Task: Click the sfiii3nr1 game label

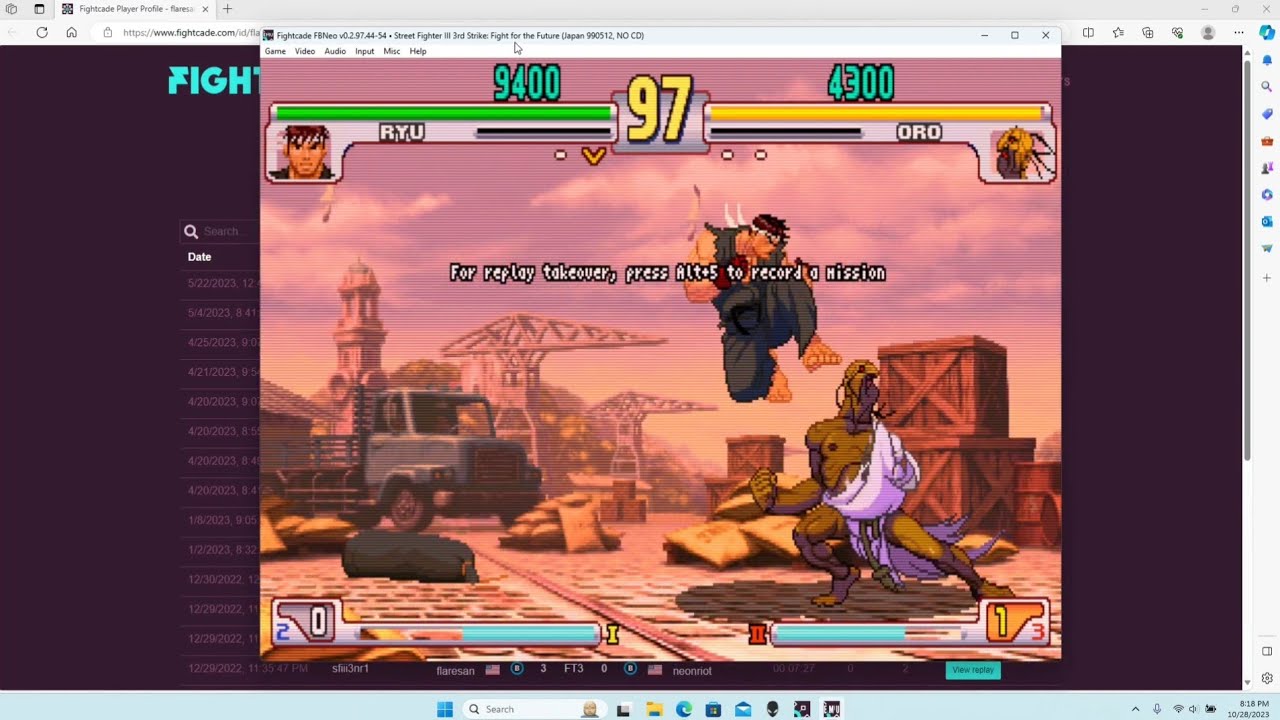Action: [350, 668]
